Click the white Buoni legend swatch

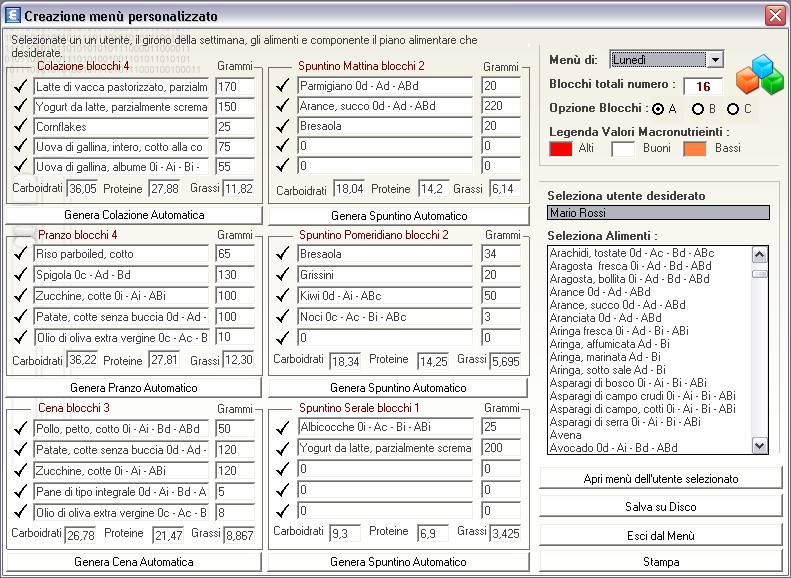(x=623, y=149)
